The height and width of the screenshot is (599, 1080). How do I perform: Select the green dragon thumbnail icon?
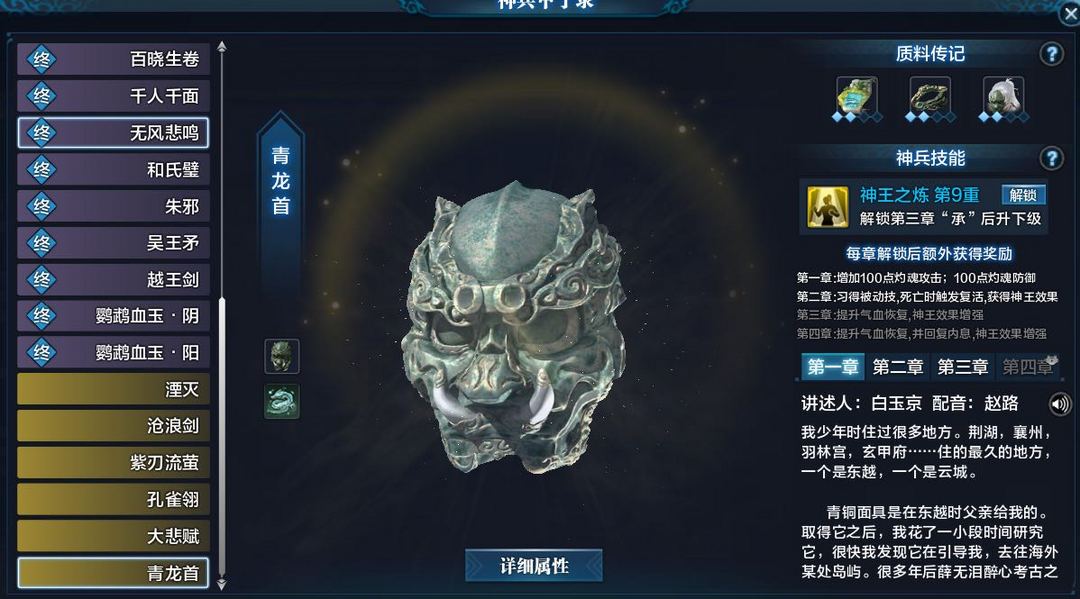(282, 401)
